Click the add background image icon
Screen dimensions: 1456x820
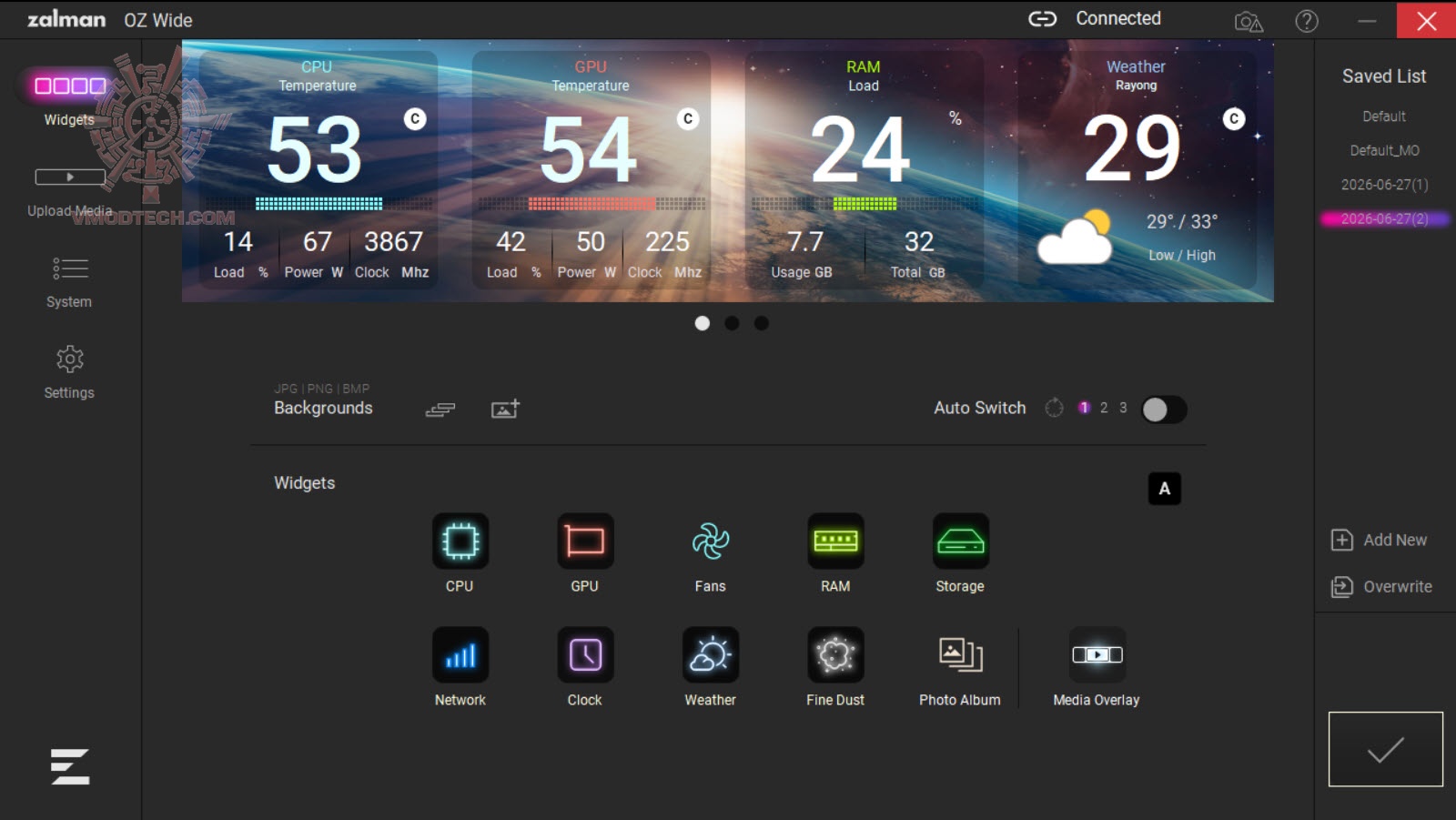(x=505, y=409)
